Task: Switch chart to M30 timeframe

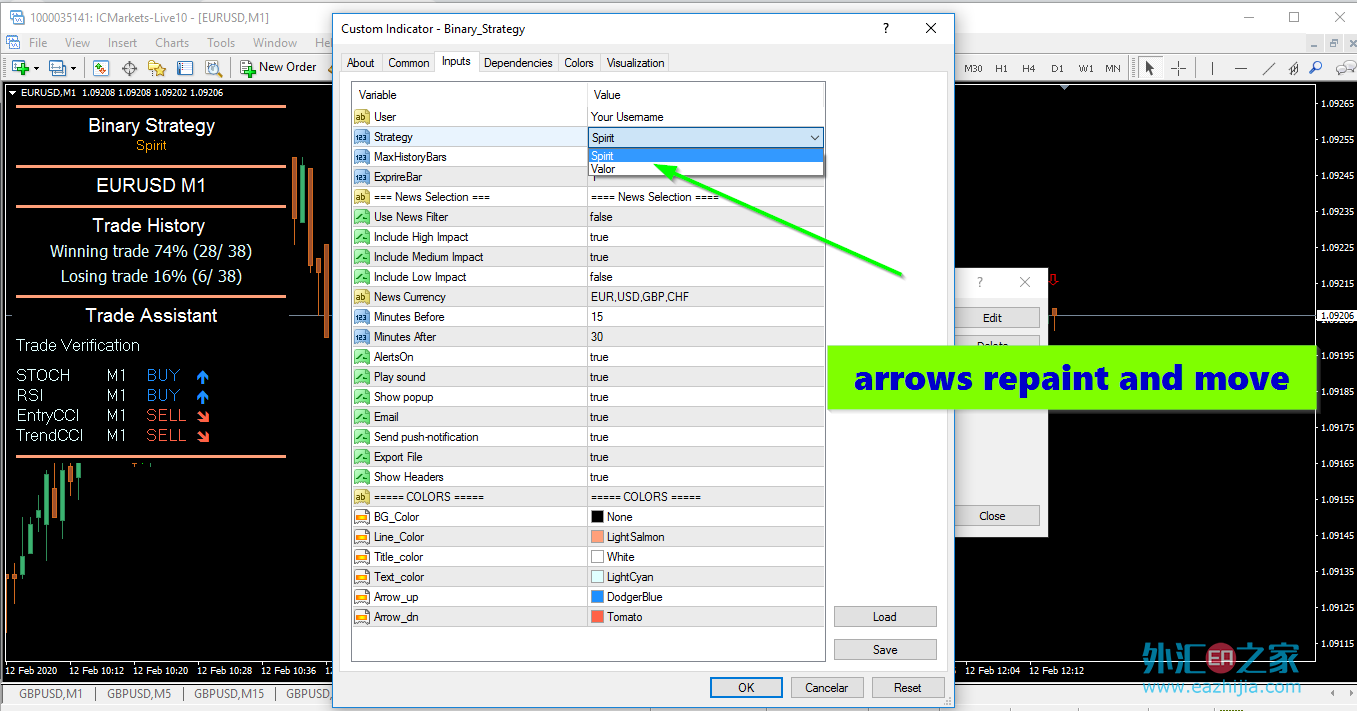Action: point(973,68)
